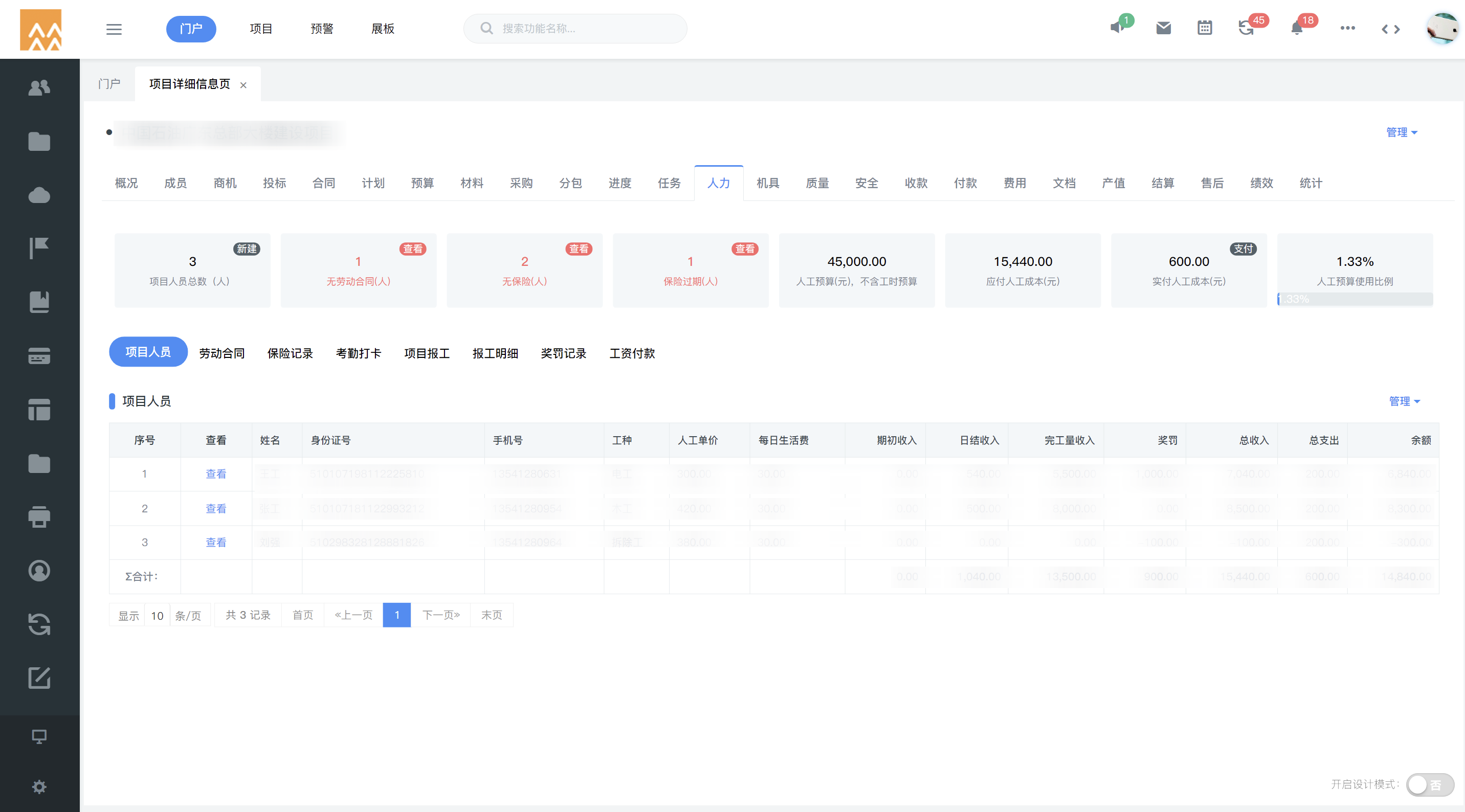Click the 新建 button on personnel card
This screenshot has width=1465, height=812.
[246, 249]
